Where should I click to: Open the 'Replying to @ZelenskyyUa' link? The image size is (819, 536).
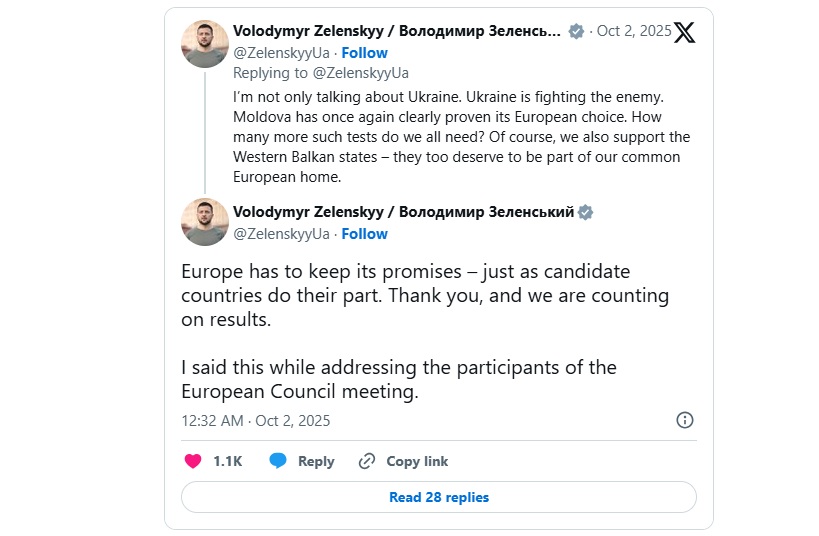pos(321,73)
